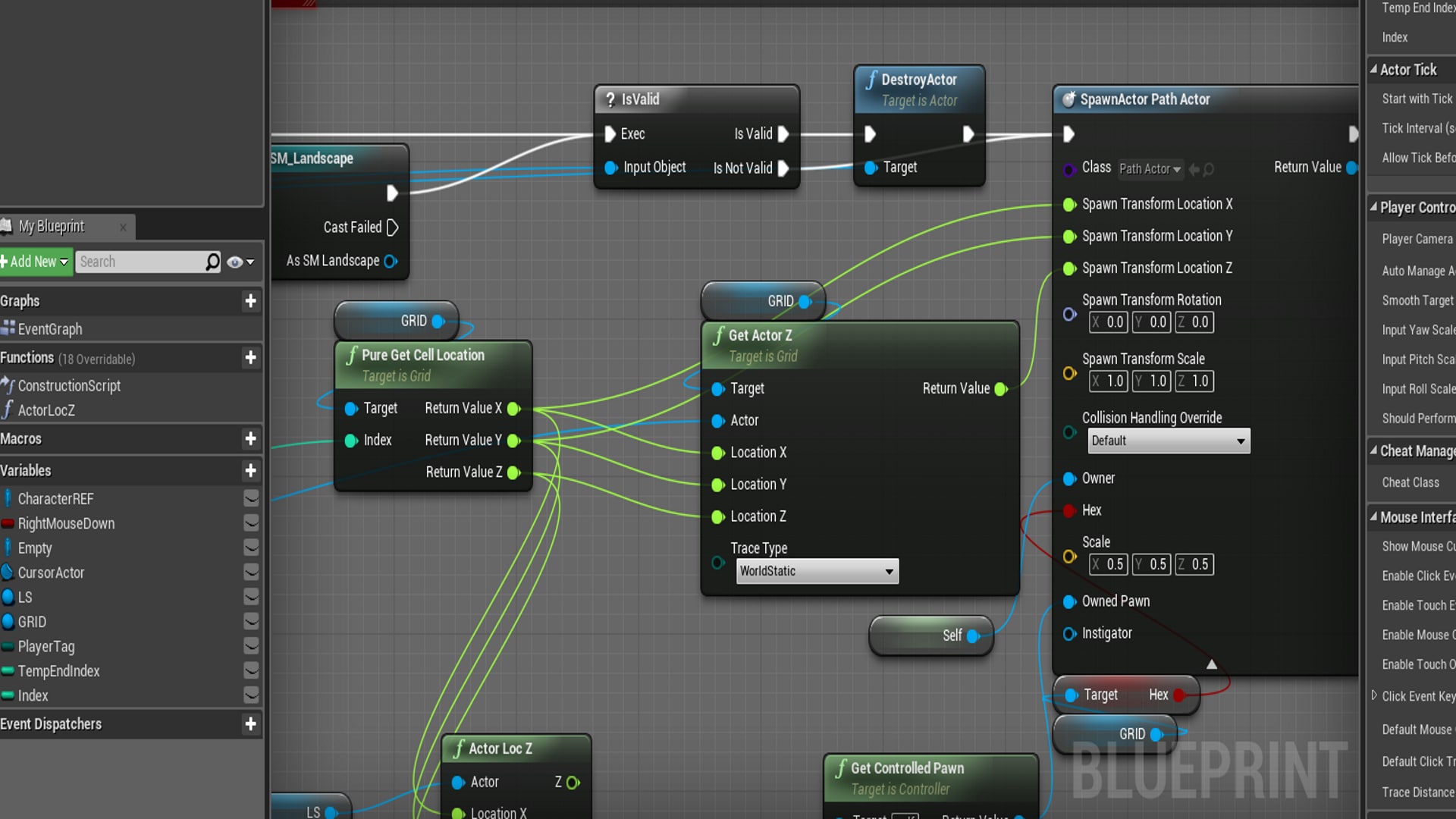The image size is (1456, 819).
Task: Click the plus icon to add a new Graph
Action: 250,301
